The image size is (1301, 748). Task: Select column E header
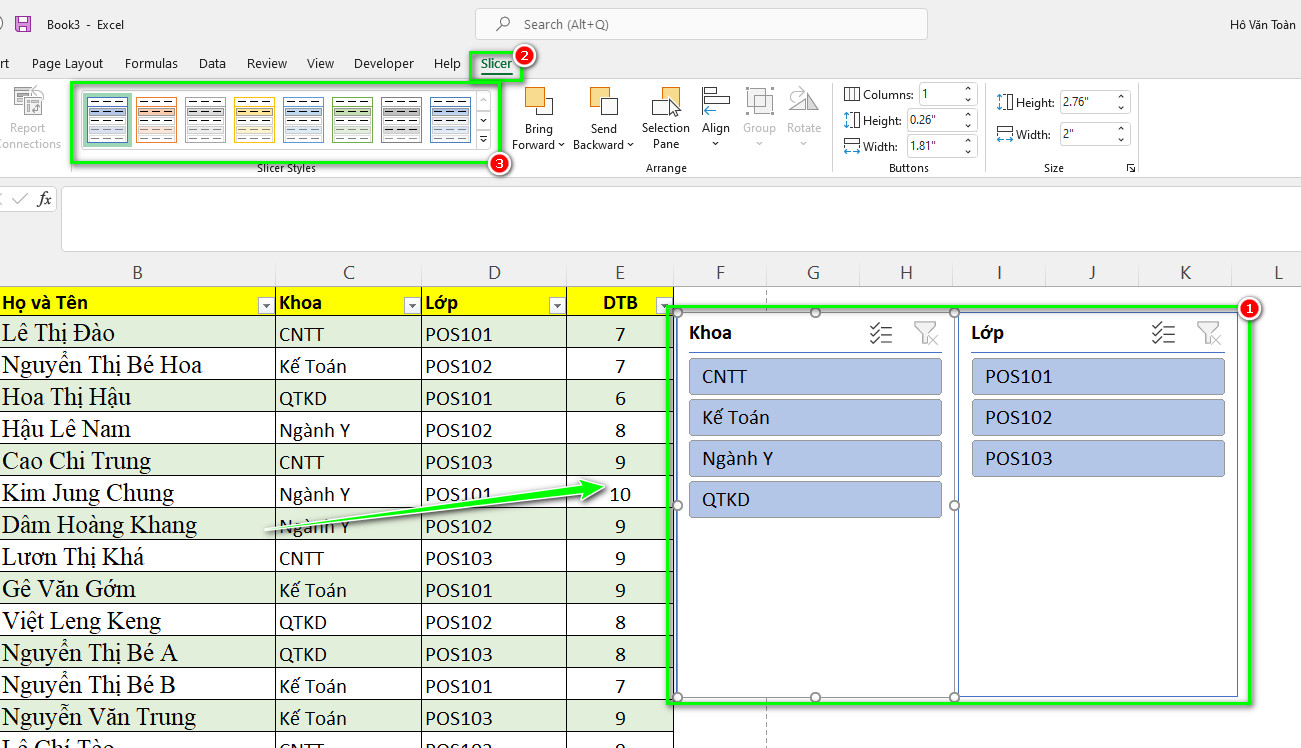pyautogui.click(x=620, y=272)
